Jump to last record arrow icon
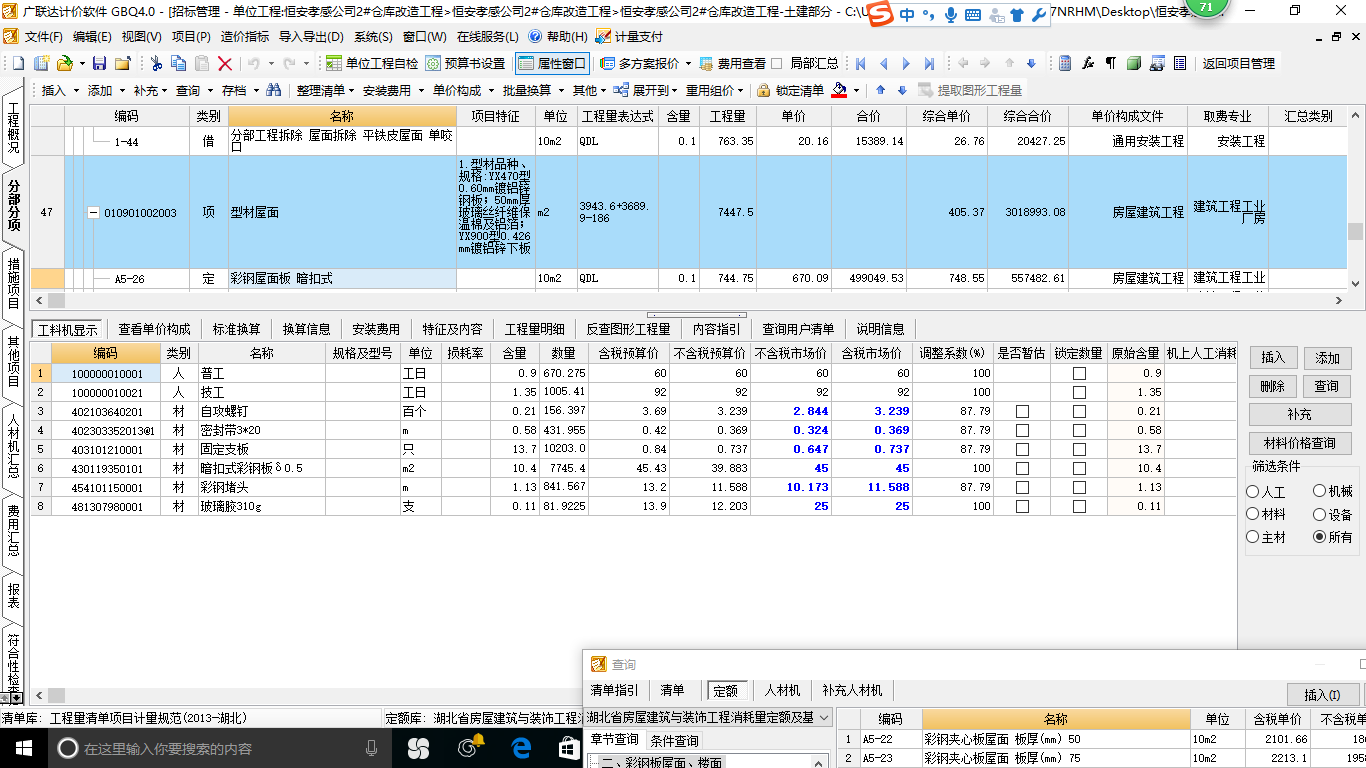The image size is (1366, 768). (x=930, y=63)
